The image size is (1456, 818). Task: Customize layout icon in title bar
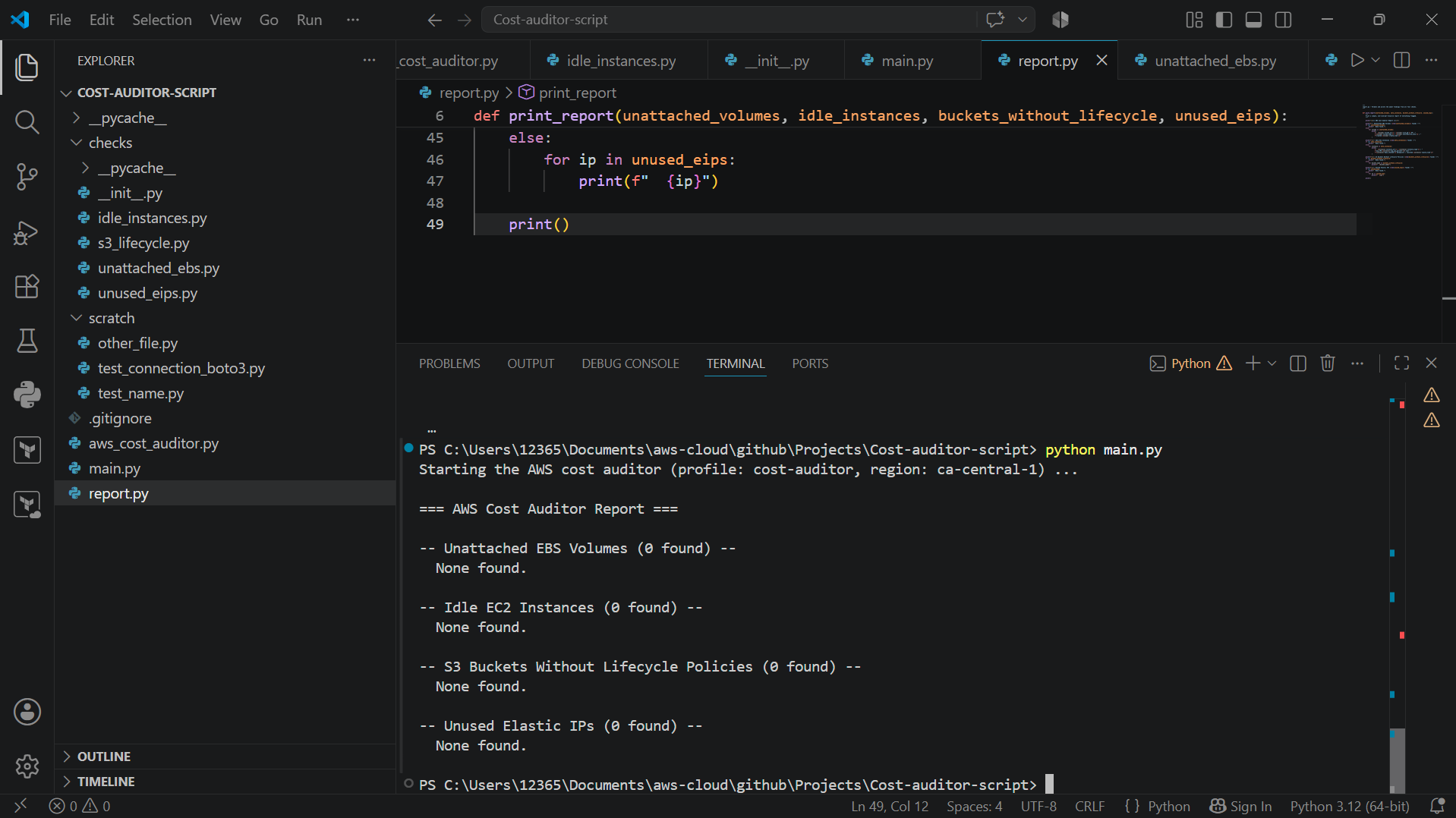1194,20
